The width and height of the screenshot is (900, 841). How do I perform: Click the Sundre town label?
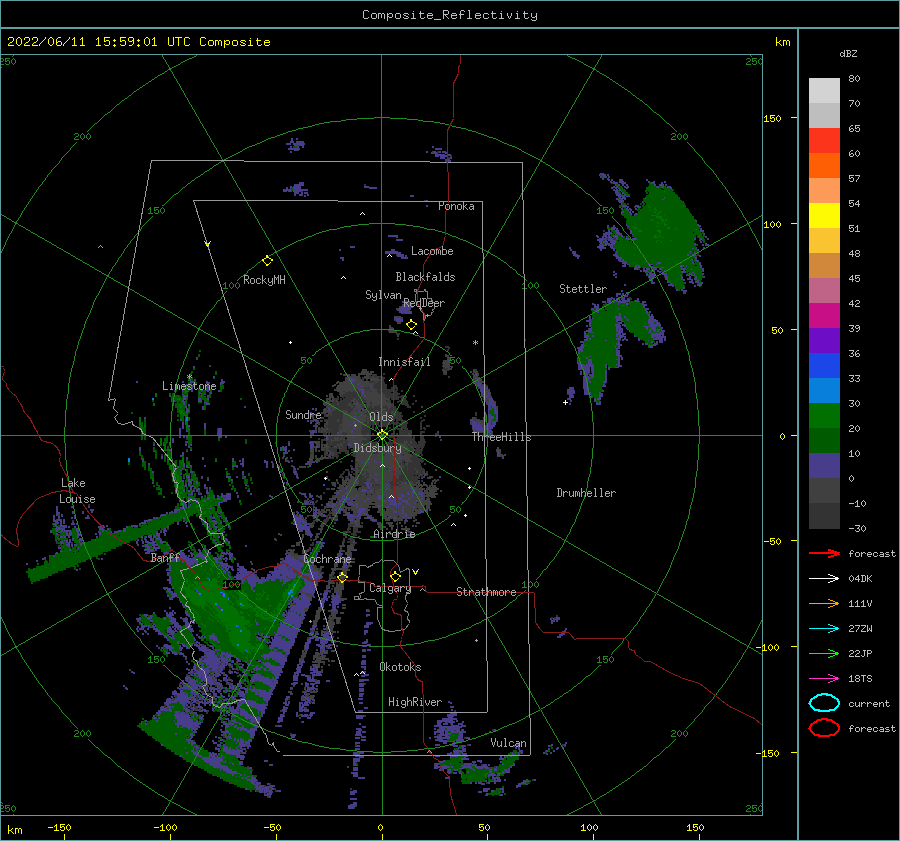(x=303, y=415)
